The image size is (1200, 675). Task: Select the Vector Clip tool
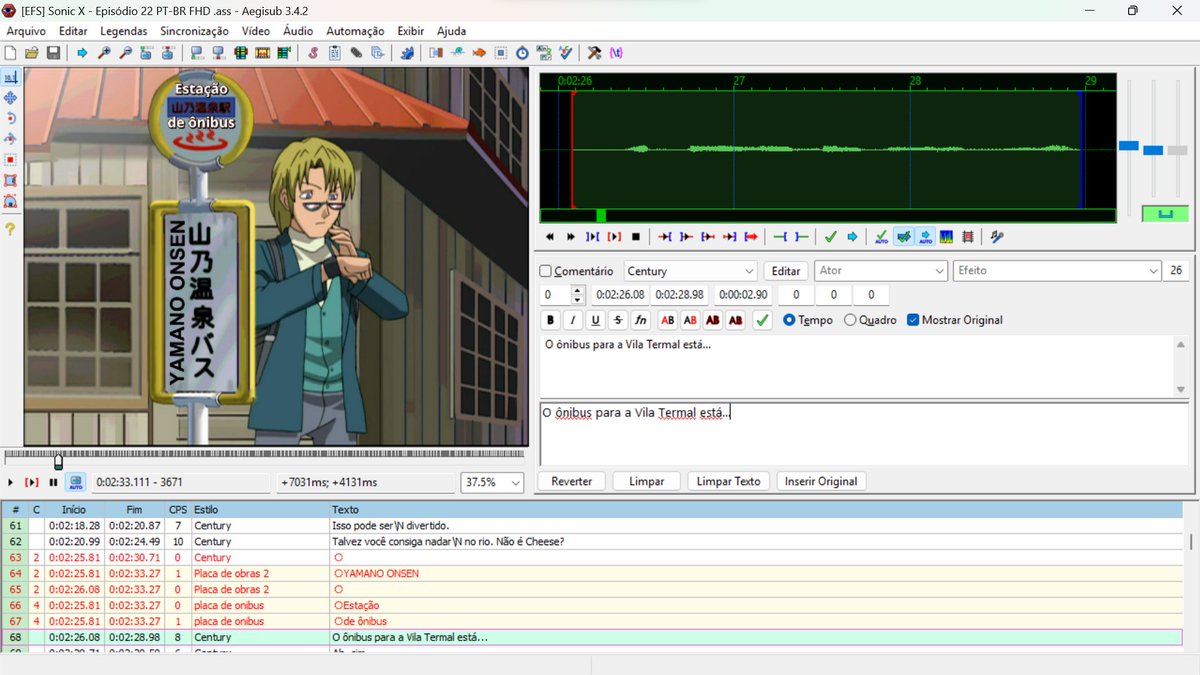pos(11,201)
